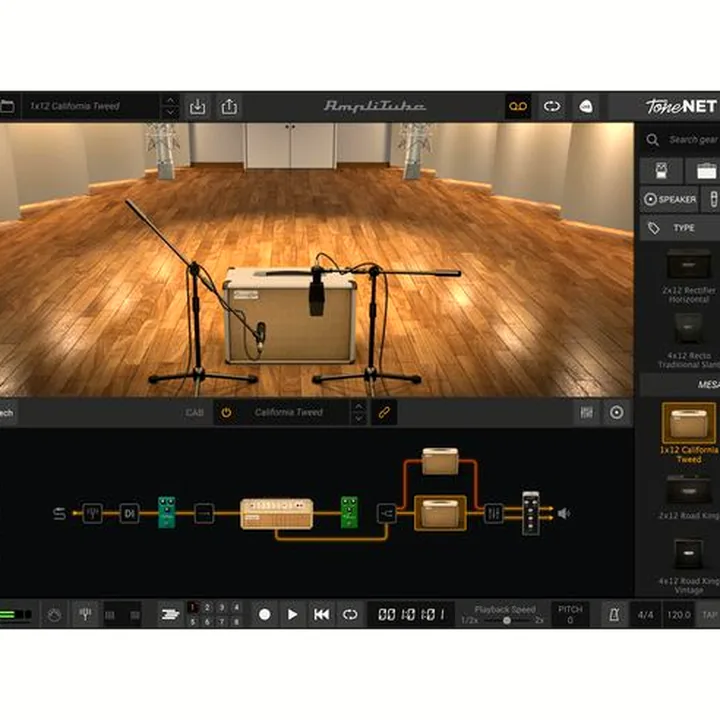
Task: Click the save preset icon
Action: pos(197,107)
